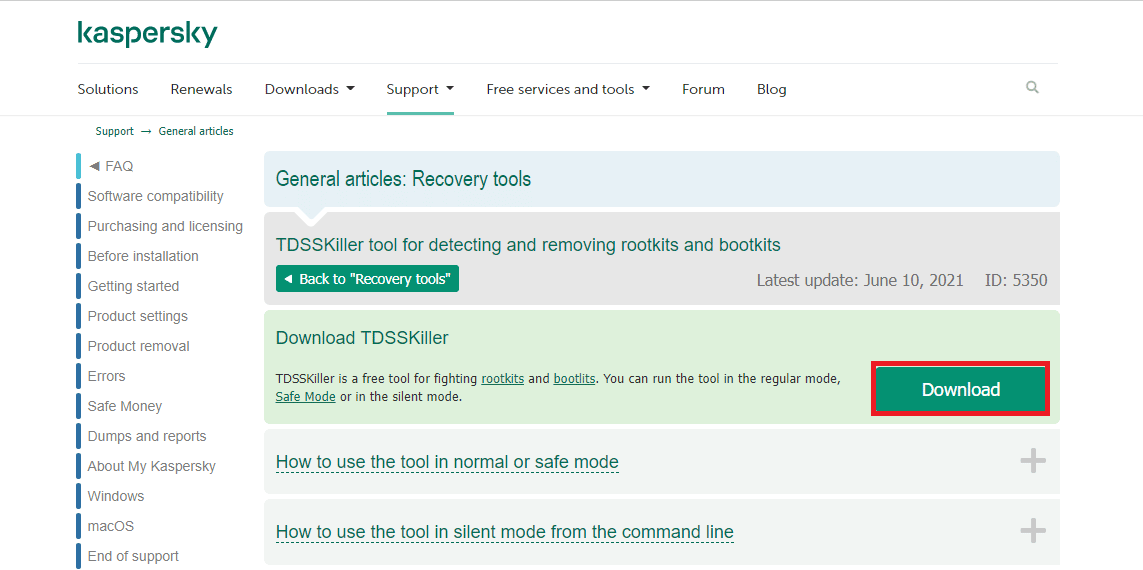Open Dumps and reports sidebar item
This screenshot has width=1143, height=570.
coord(147,436)
